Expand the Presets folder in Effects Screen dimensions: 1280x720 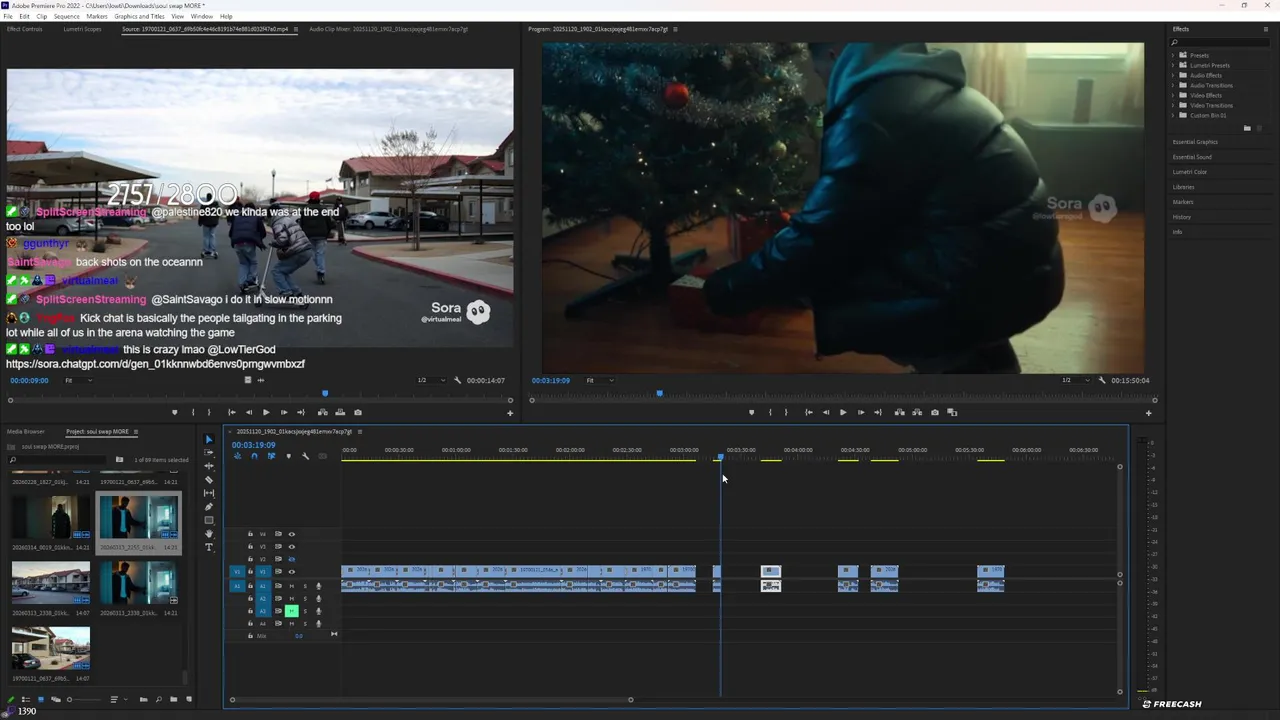(1174, 55)
